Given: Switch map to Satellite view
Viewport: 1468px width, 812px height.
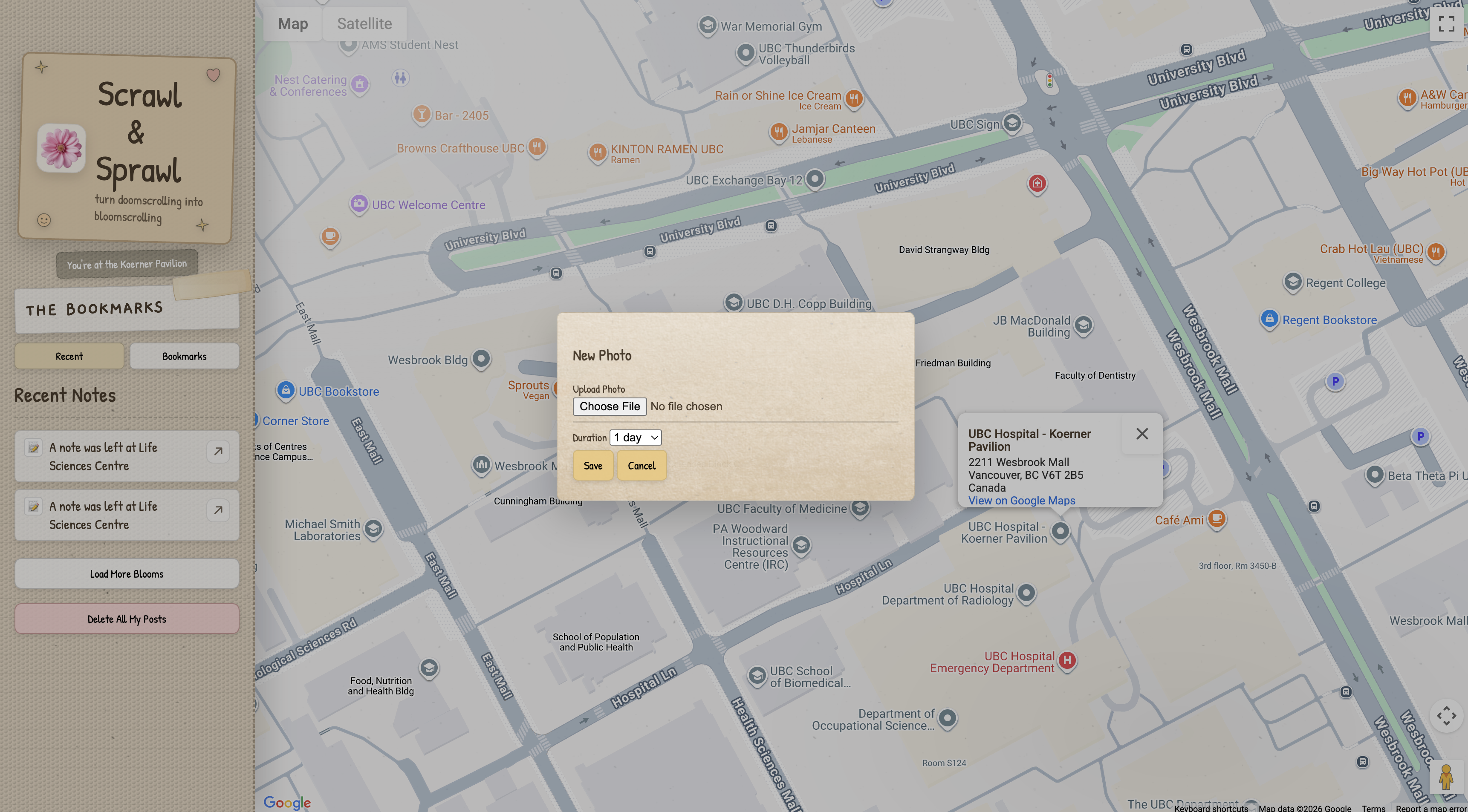Looking at the screenshot, I should (364, 23).
